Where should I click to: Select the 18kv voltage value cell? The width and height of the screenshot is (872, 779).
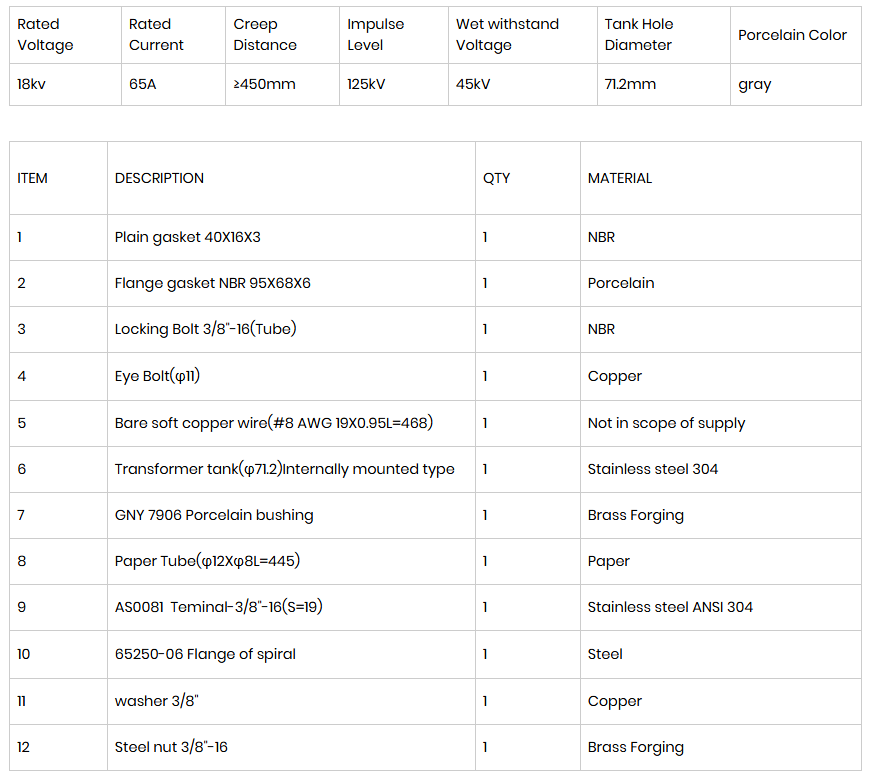tap(65, 84)
